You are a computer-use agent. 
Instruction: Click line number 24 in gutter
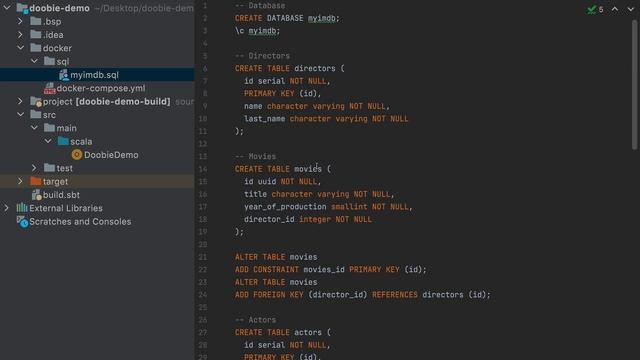203,295
